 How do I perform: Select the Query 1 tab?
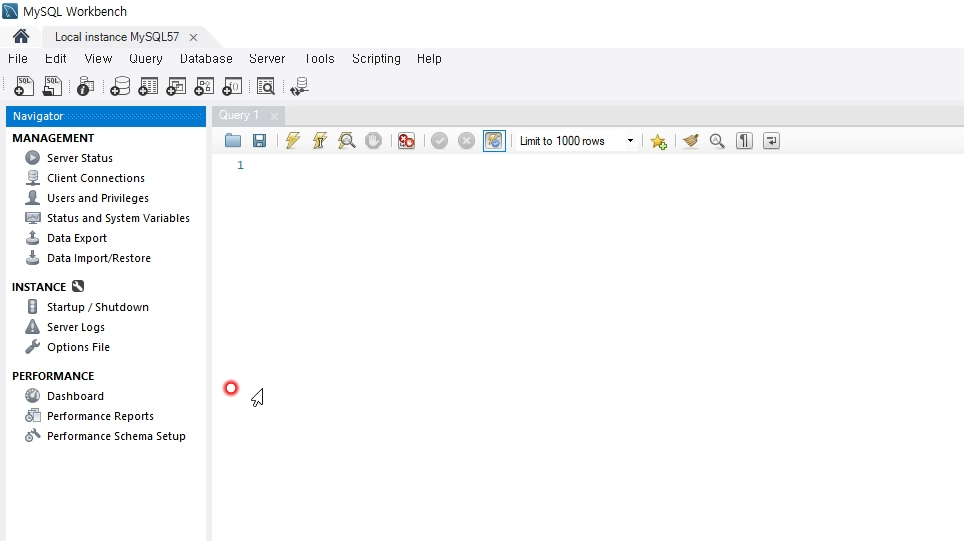239,115
